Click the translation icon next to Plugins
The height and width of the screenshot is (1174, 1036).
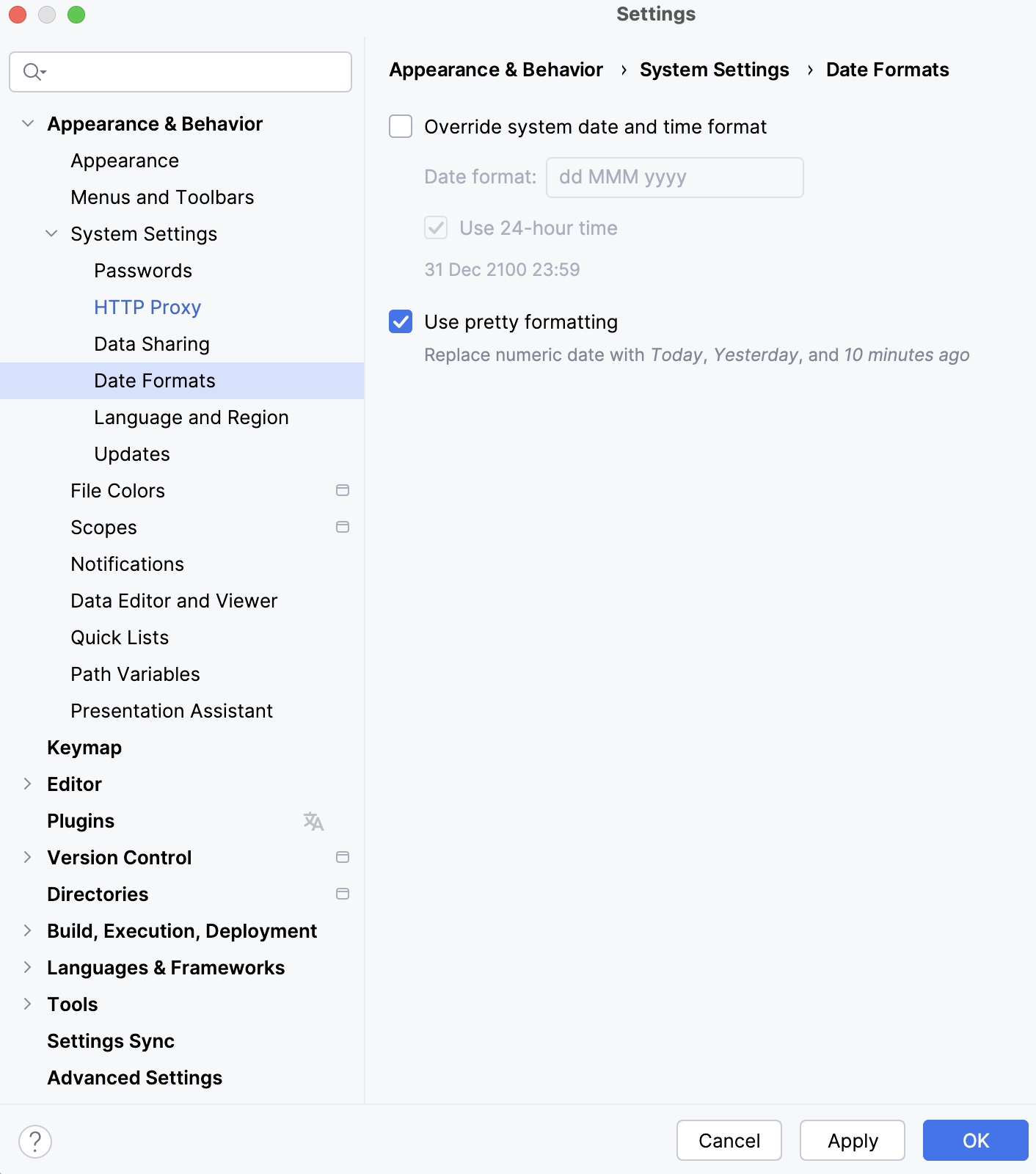tap(314, 822)
